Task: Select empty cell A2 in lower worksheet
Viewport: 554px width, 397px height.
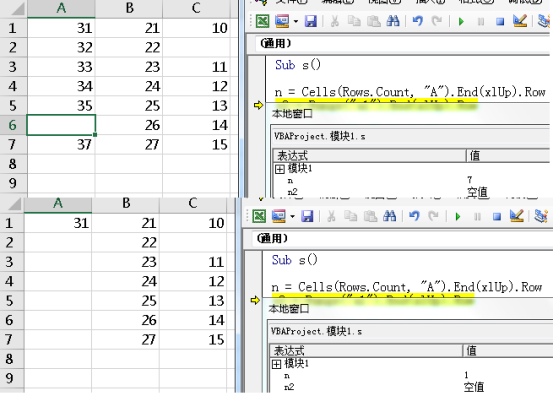Action: coord(58,243)
